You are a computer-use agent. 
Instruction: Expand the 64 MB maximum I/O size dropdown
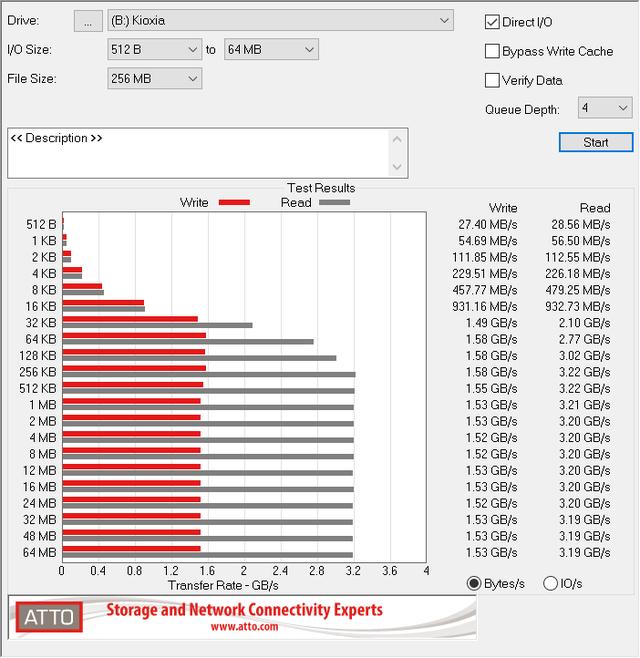coord(271,50)
